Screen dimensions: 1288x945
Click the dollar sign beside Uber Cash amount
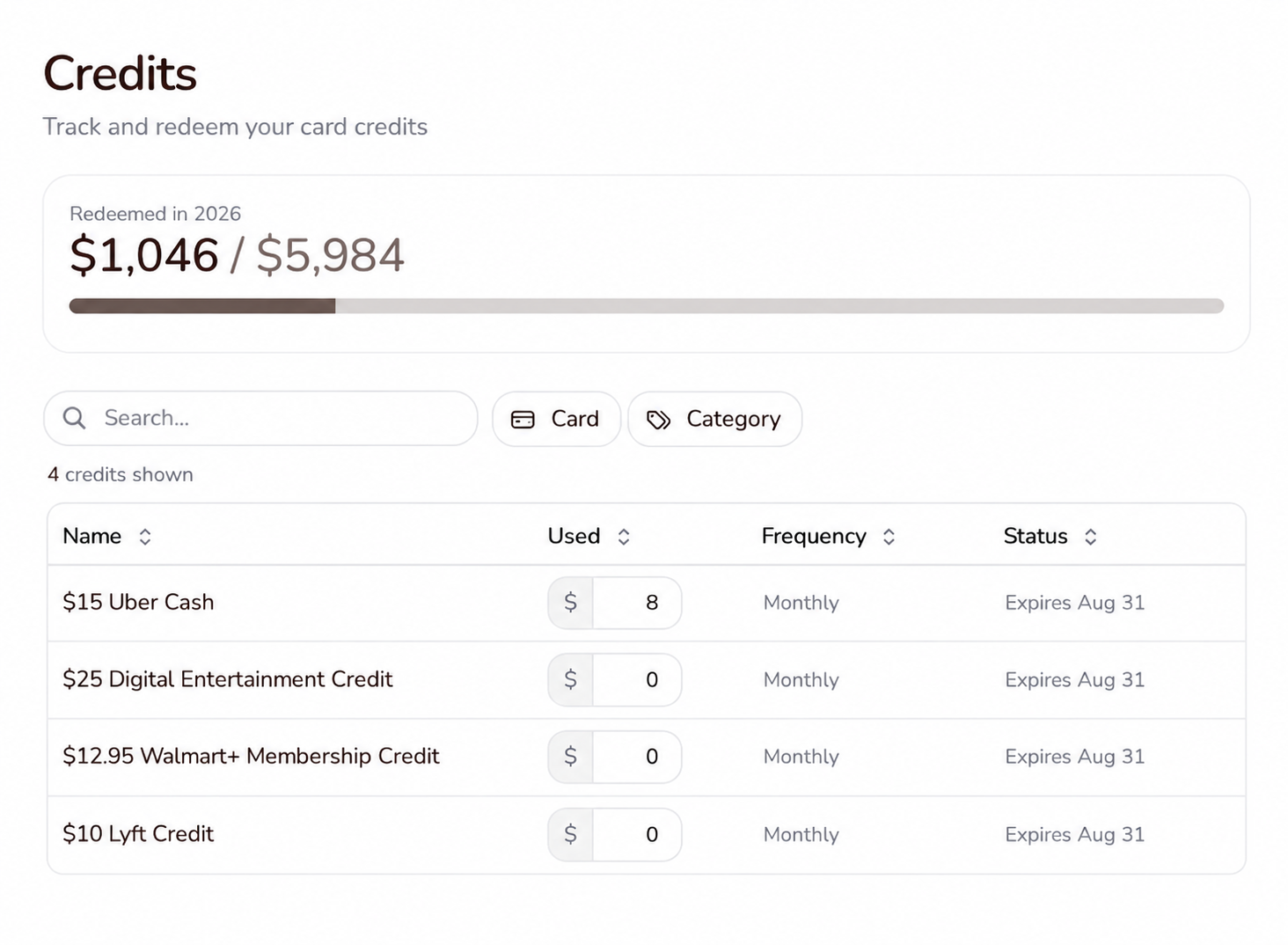[x=571, y=603]
